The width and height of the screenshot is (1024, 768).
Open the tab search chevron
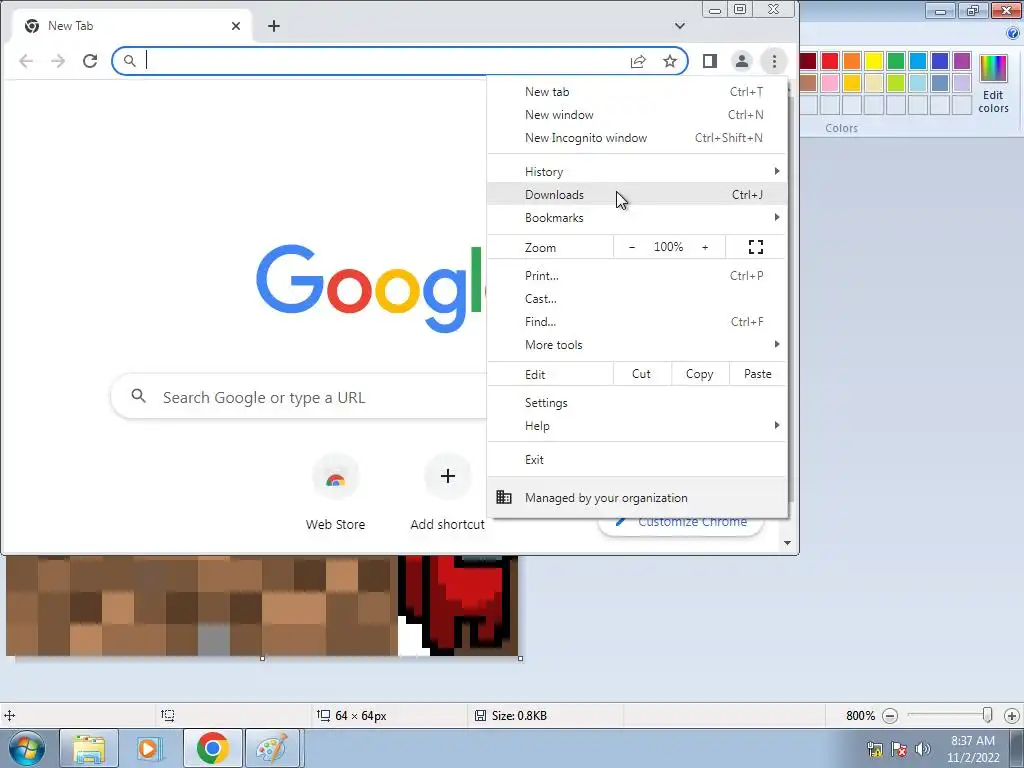click(680, 26)
